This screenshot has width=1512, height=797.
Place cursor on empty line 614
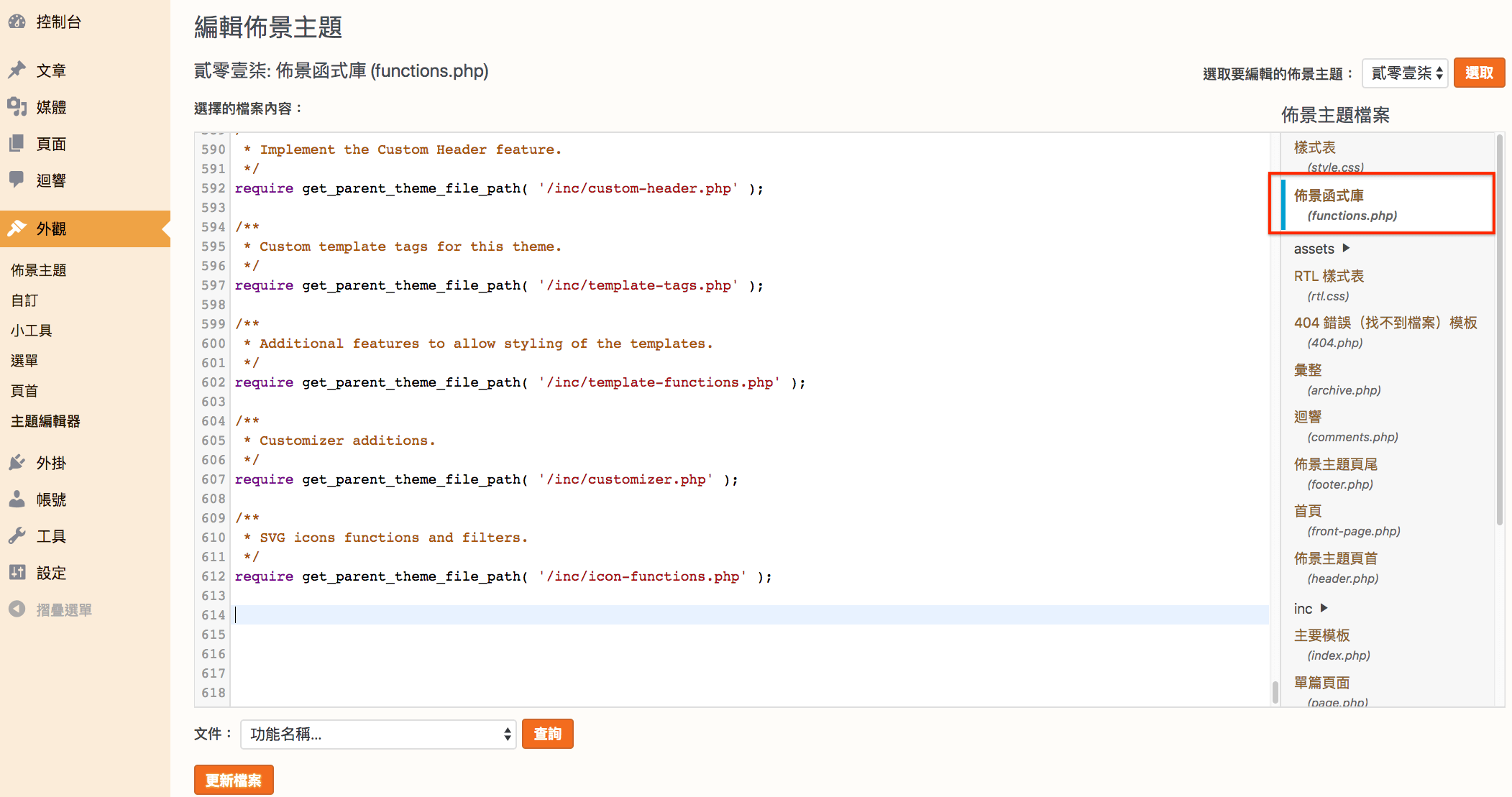tap(751, 614)
